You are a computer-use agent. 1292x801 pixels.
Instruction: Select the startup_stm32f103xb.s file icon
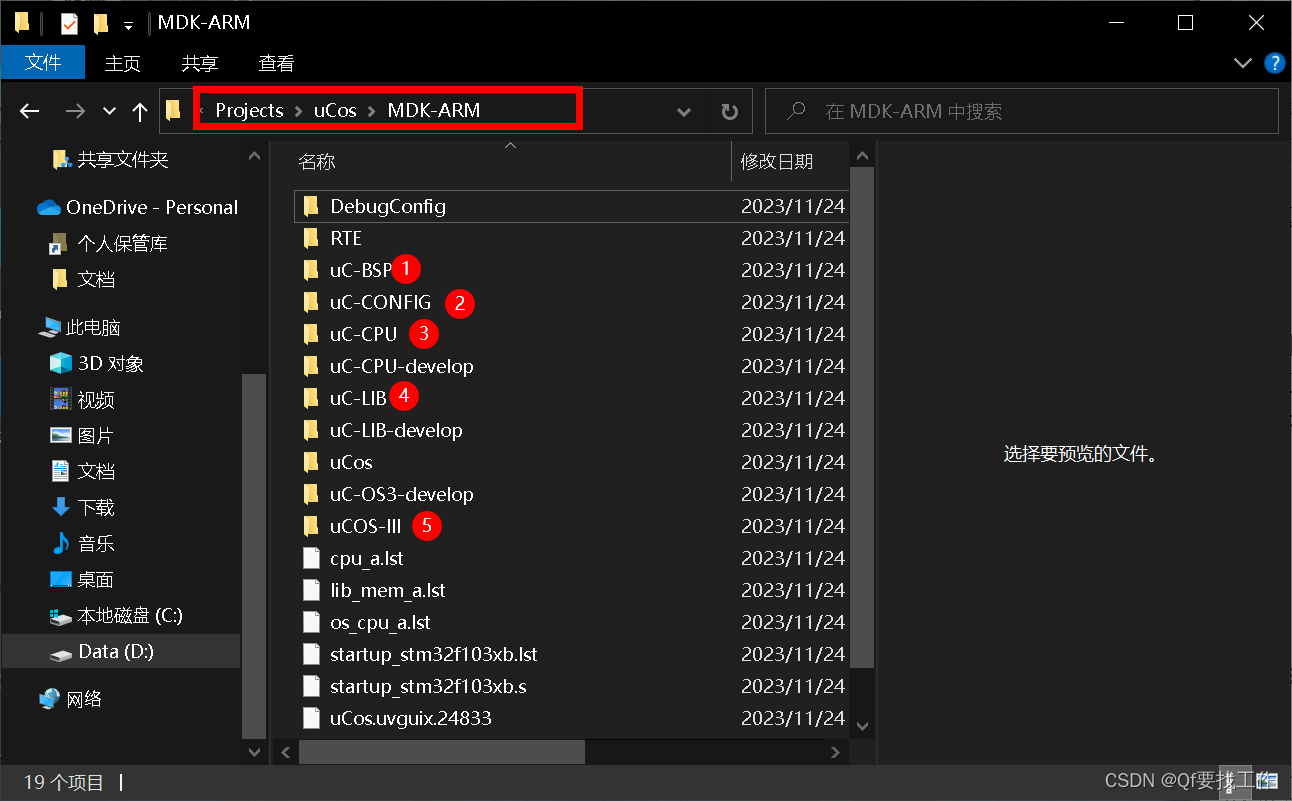(x=311, y=686)
